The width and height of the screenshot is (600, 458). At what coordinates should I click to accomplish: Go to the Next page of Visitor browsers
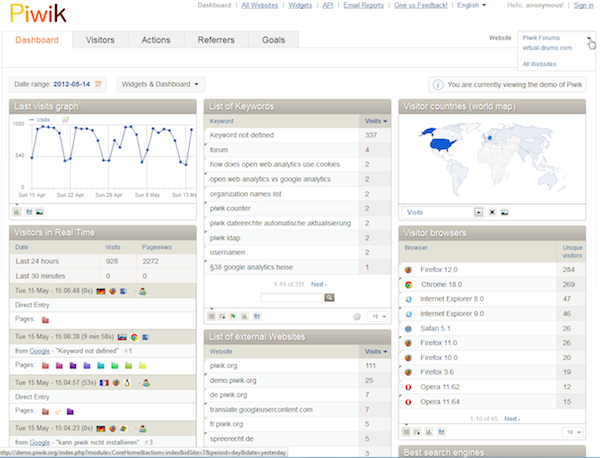coord(512,419)
